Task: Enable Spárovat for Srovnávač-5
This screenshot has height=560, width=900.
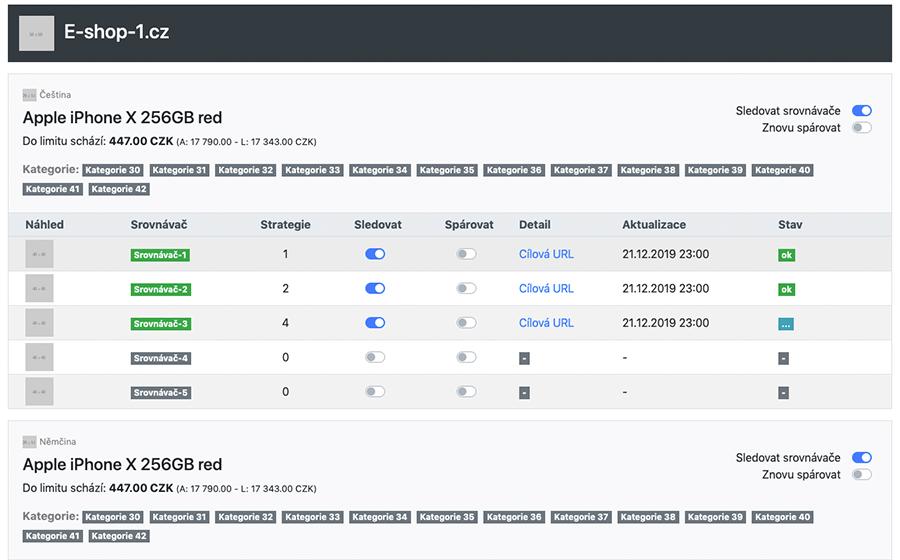Action: click(x=466, y=392)
